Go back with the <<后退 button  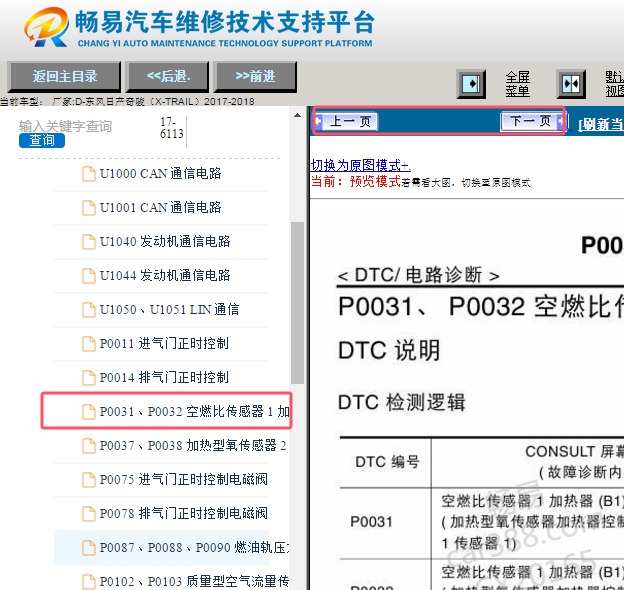pyautogui.click(x=168, y=76)
